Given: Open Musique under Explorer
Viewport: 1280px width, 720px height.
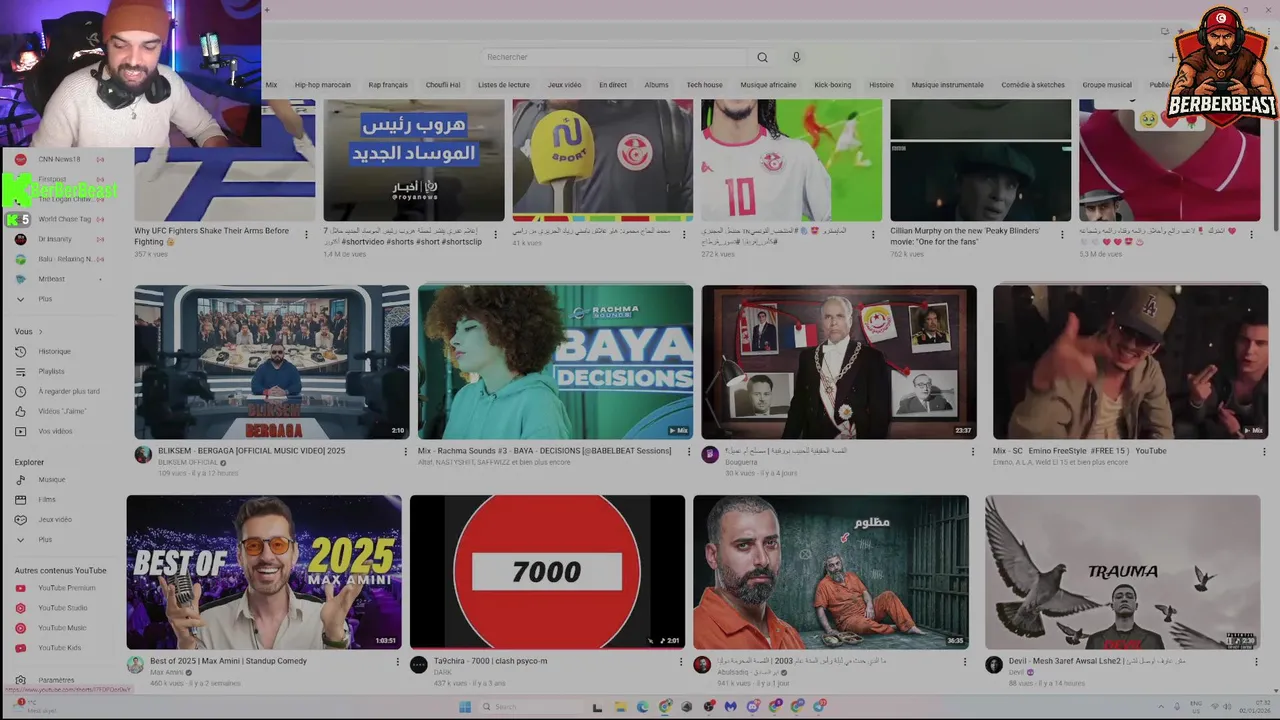Looking at the screenshot, I should click(51, 479).
